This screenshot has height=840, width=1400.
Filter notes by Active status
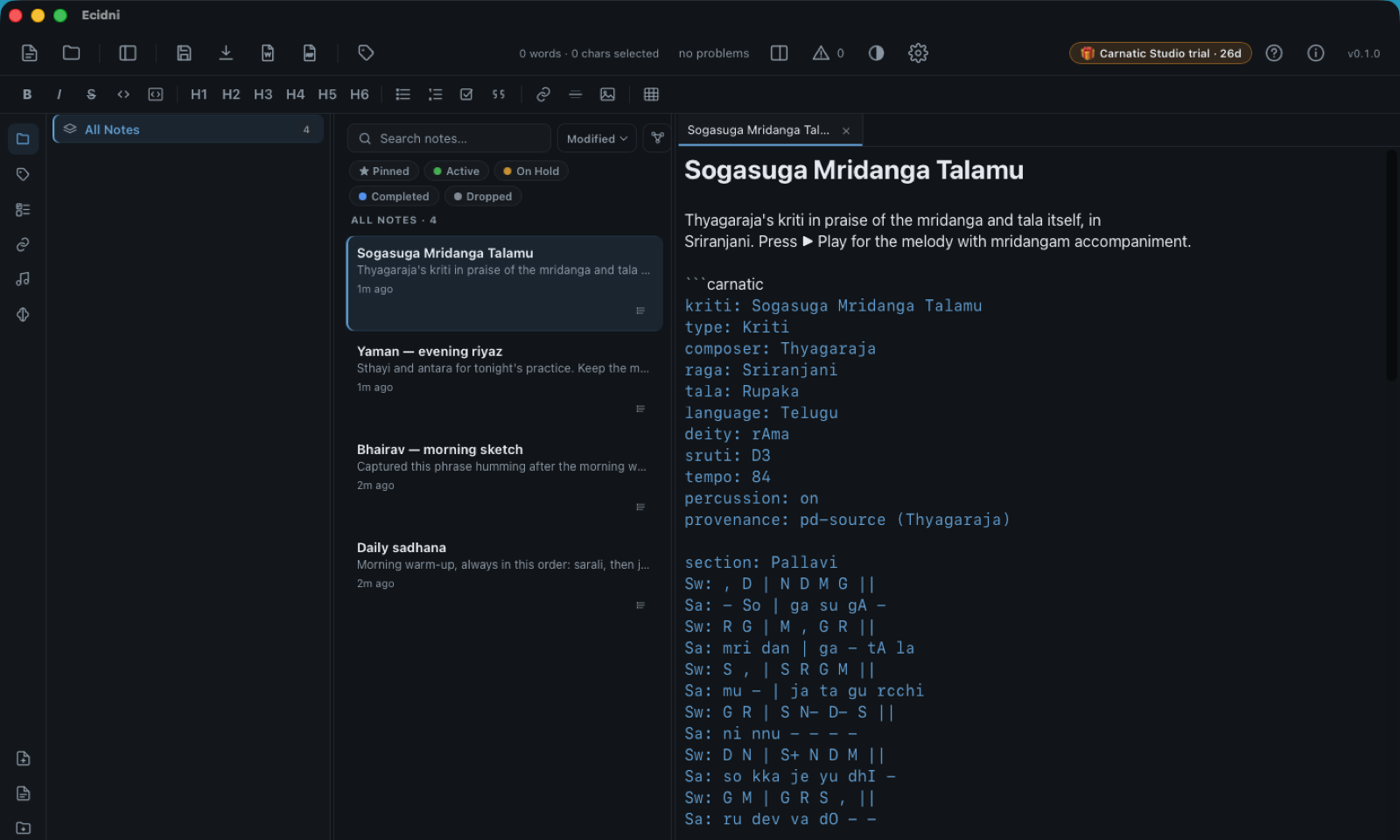(456, 171)
